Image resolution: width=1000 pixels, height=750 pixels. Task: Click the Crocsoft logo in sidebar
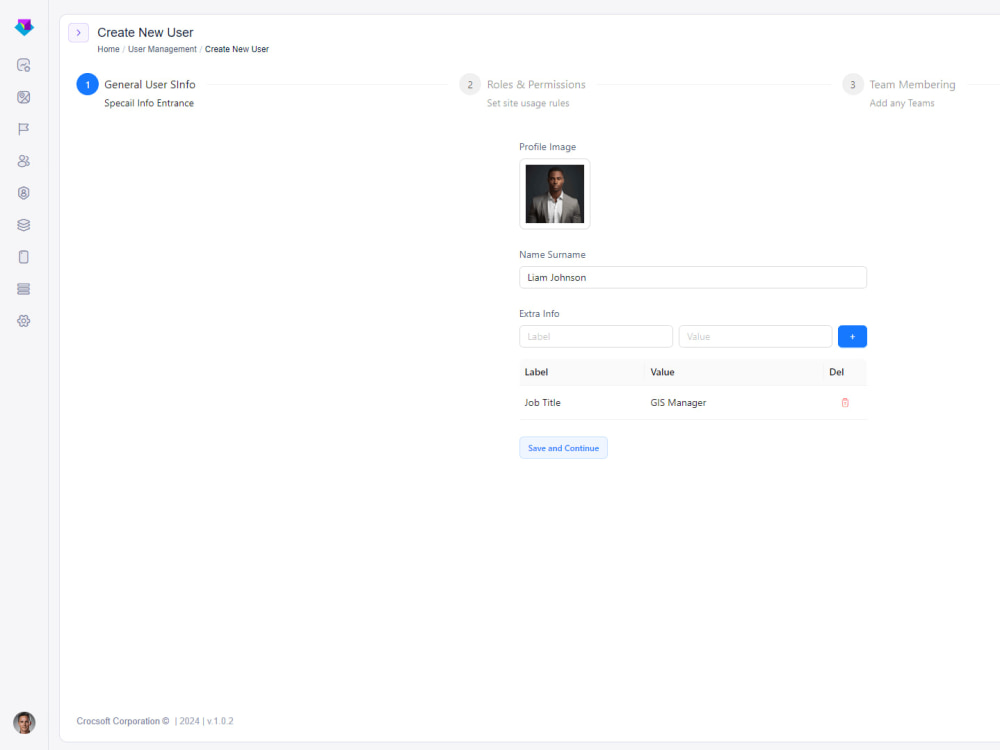[24, 27]
